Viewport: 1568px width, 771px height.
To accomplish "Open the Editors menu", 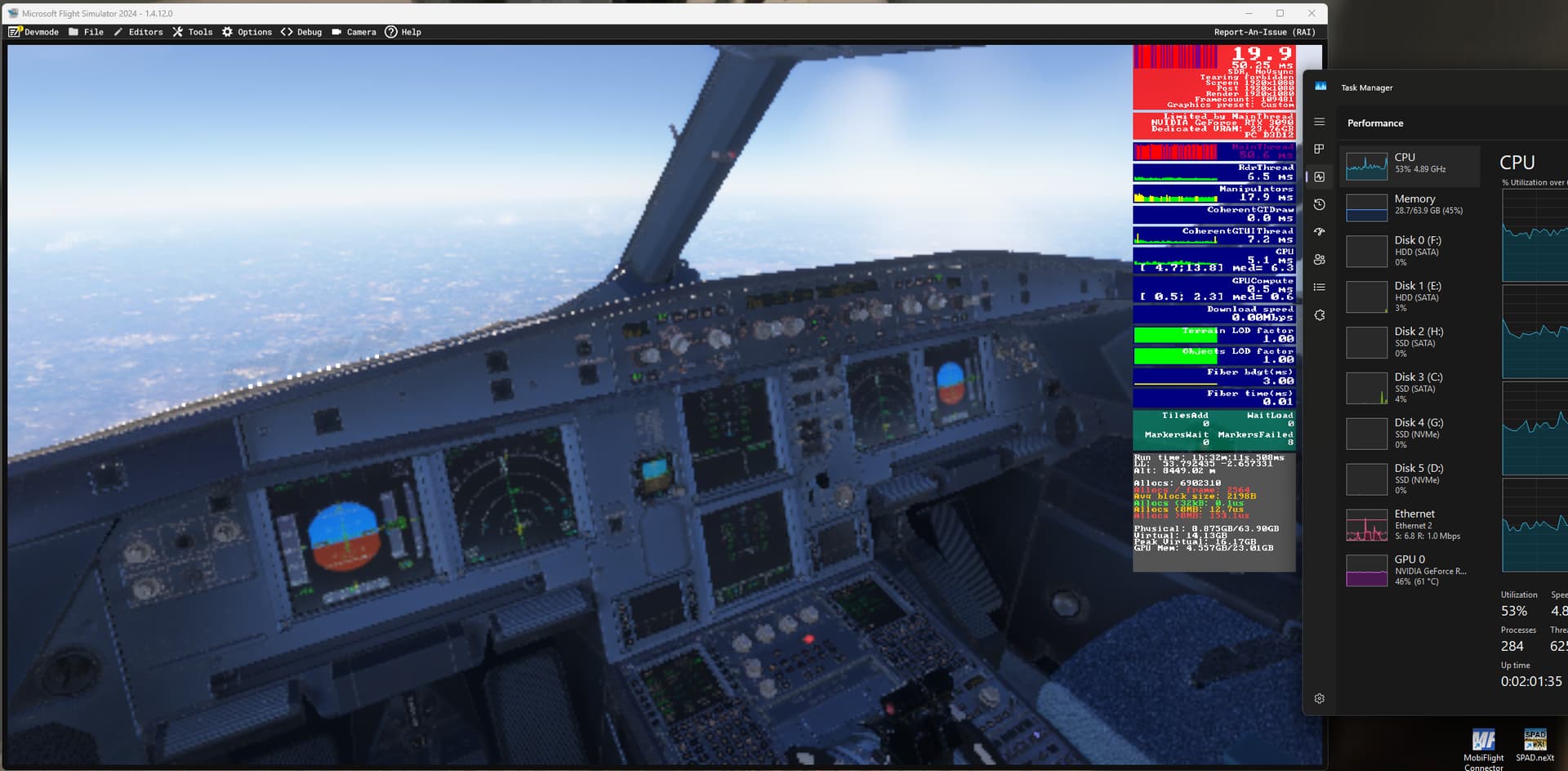I will tap(138, 32).
